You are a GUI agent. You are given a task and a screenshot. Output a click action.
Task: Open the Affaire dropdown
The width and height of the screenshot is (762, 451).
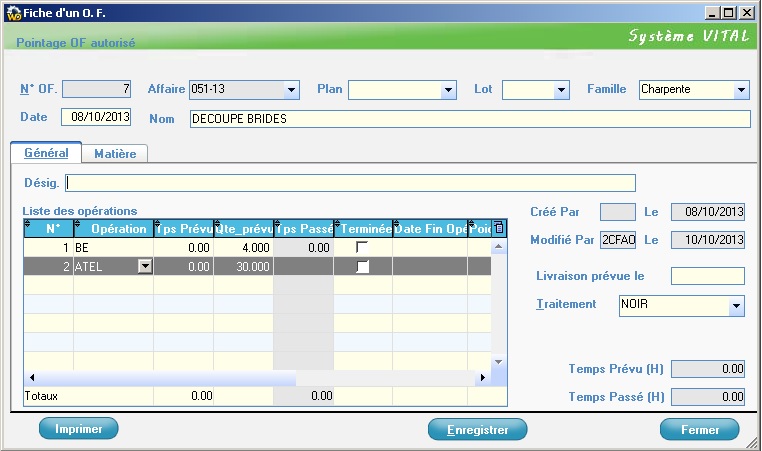coord(291,91)
